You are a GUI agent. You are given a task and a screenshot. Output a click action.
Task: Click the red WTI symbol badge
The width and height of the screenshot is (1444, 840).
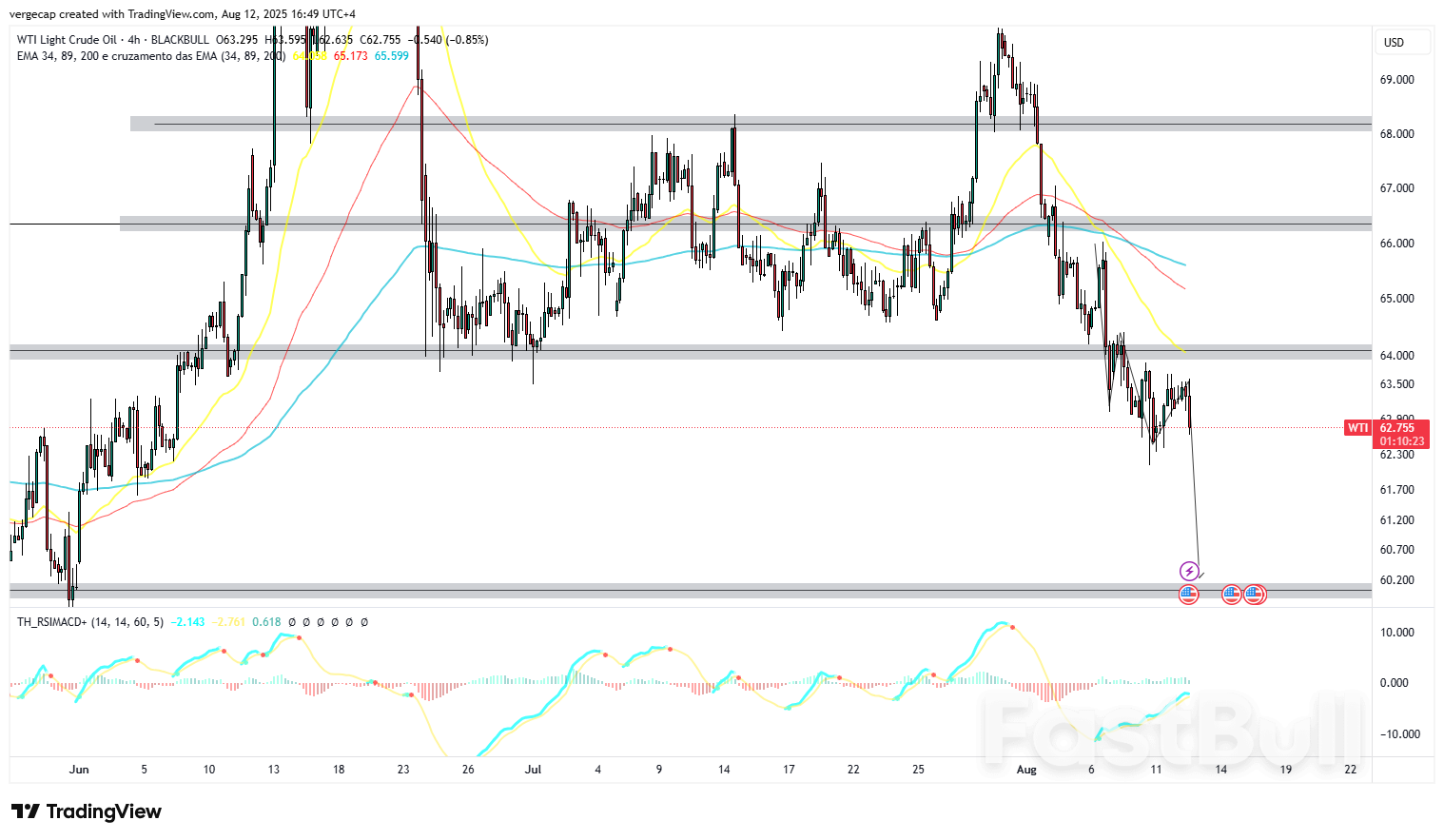[1357, 428]
